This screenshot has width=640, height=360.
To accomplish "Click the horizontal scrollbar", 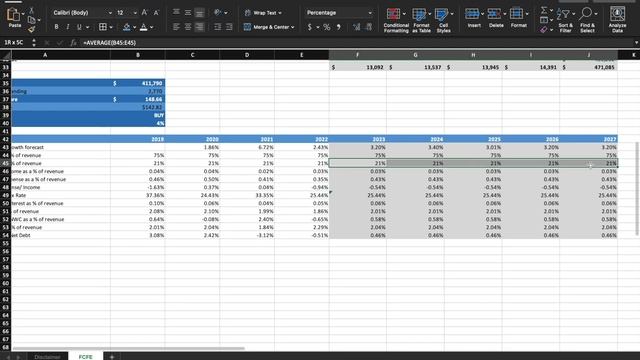I will coord(129,348).
